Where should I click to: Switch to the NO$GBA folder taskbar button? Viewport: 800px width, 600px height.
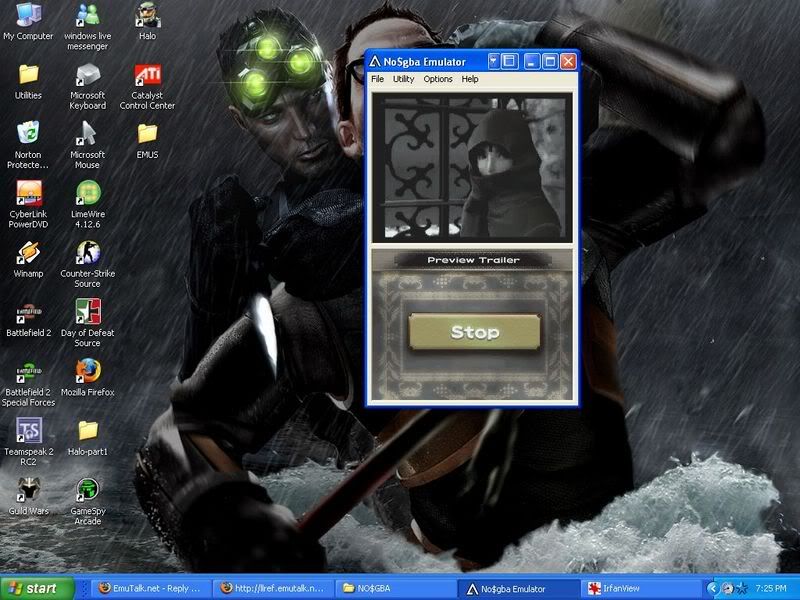click(396, 589)
